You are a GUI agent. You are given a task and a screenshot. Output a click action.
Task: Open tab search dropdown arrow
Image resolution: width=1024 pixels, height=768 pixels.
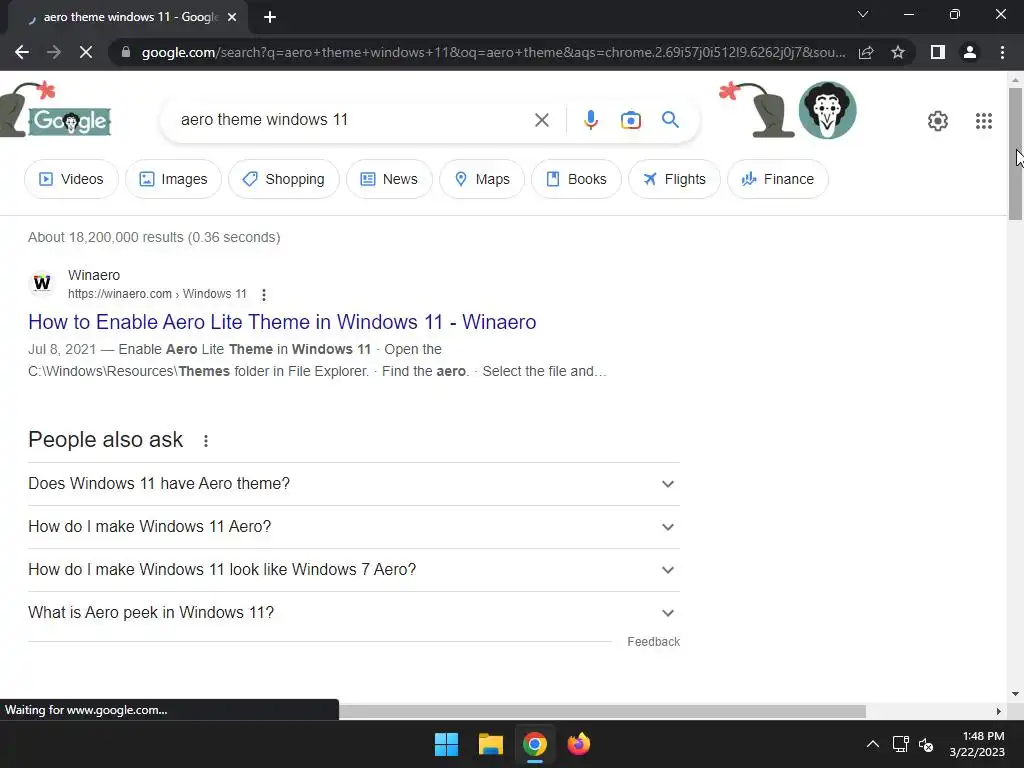point(863,14)
